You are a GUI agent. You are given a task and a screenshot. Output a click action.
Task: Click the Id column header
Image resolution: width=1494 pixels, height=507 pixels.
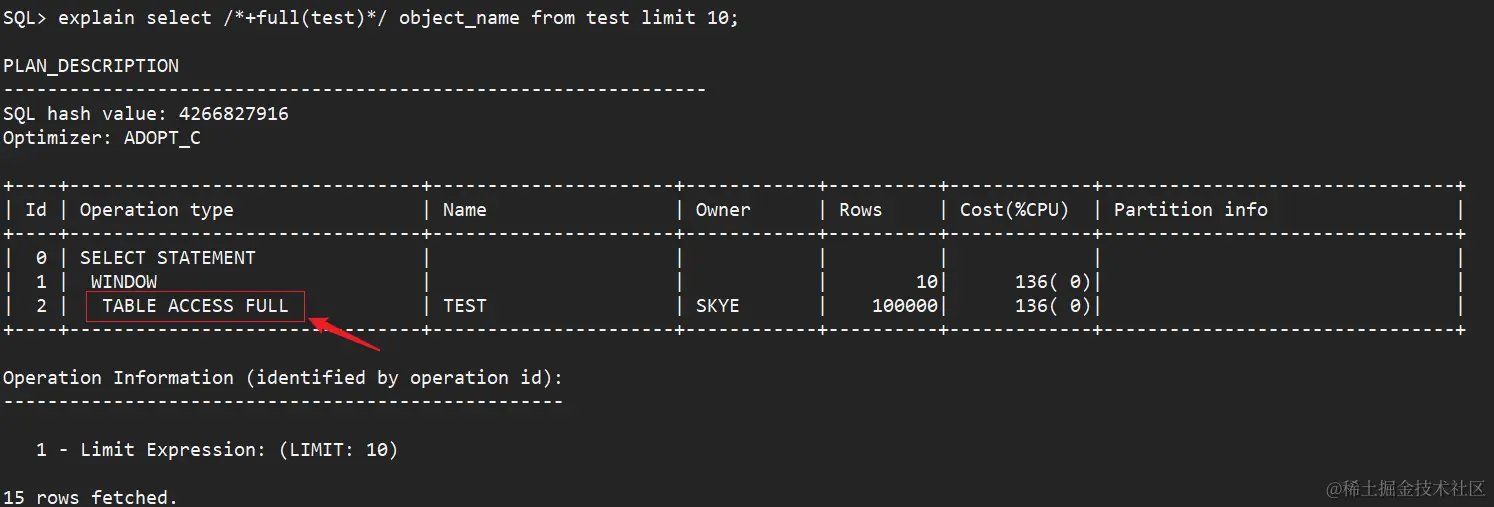pyautogui.click(x=36, y=210)
